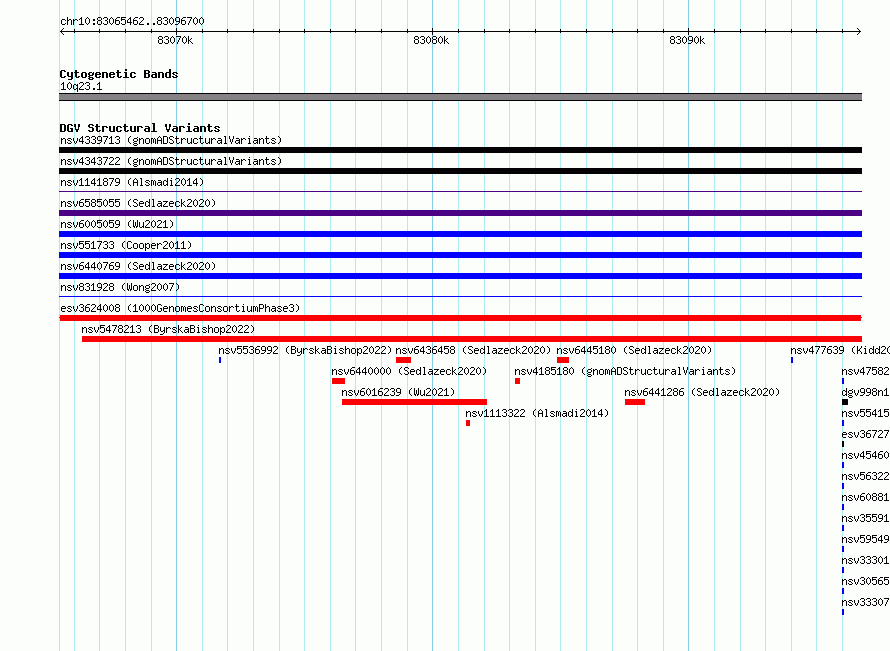
Task: Open the nsv6005059 (Wu2021) label
Action: pos(117,224)
